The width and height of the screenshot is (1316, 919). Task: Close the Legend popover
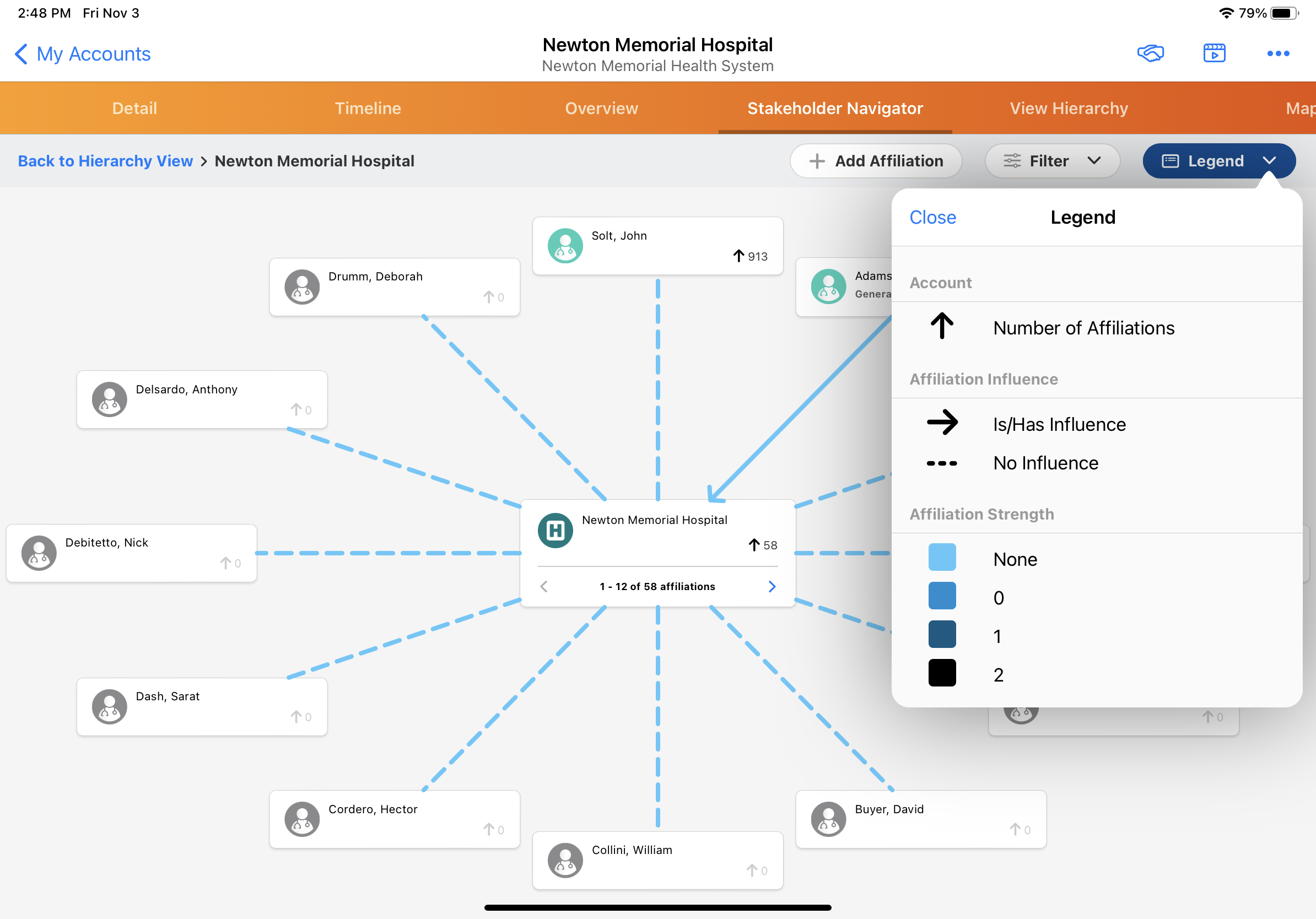point(932,217)
